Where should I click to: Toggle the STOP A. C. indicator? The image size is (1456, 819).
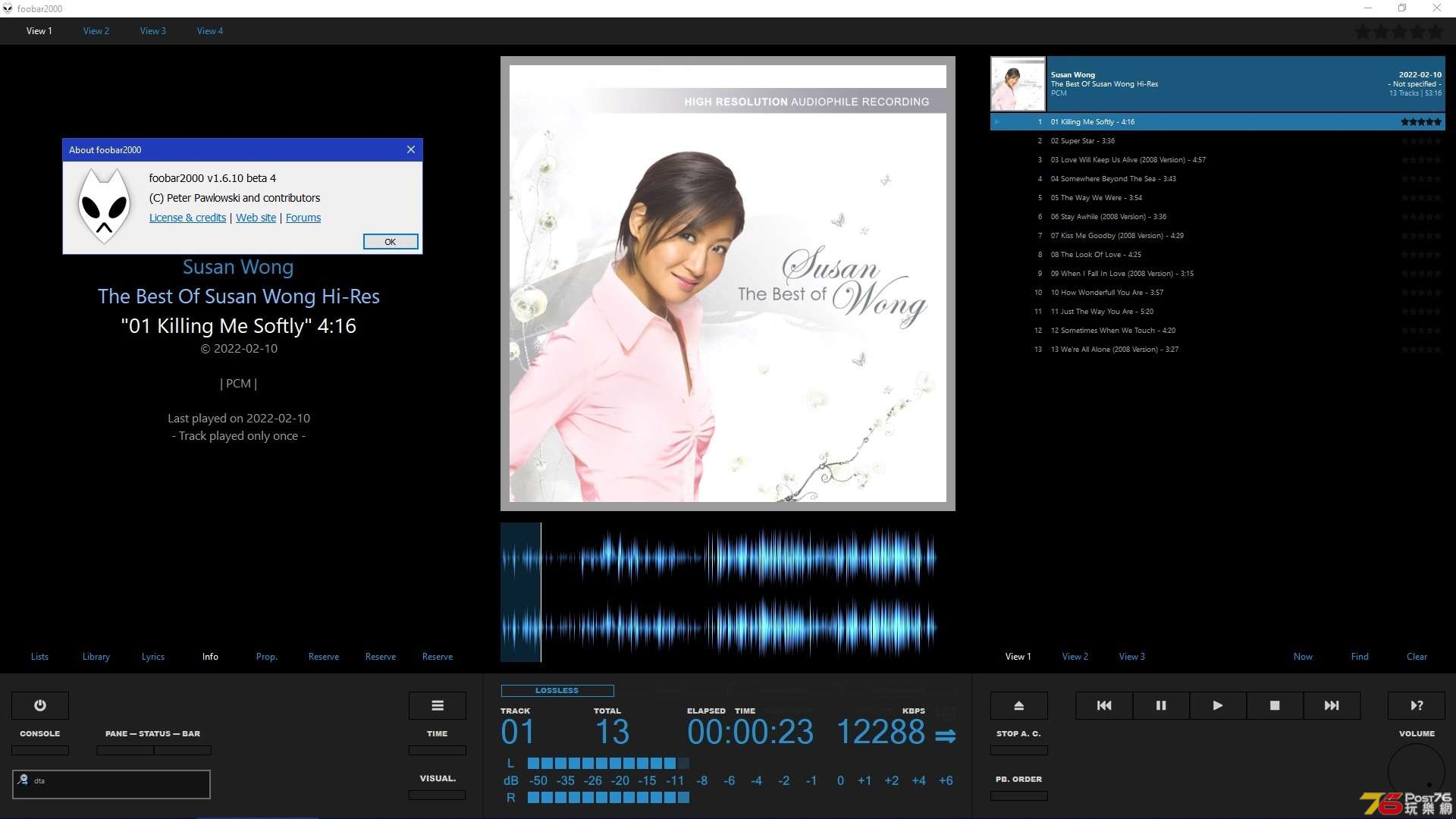[x=1019, y=750]
